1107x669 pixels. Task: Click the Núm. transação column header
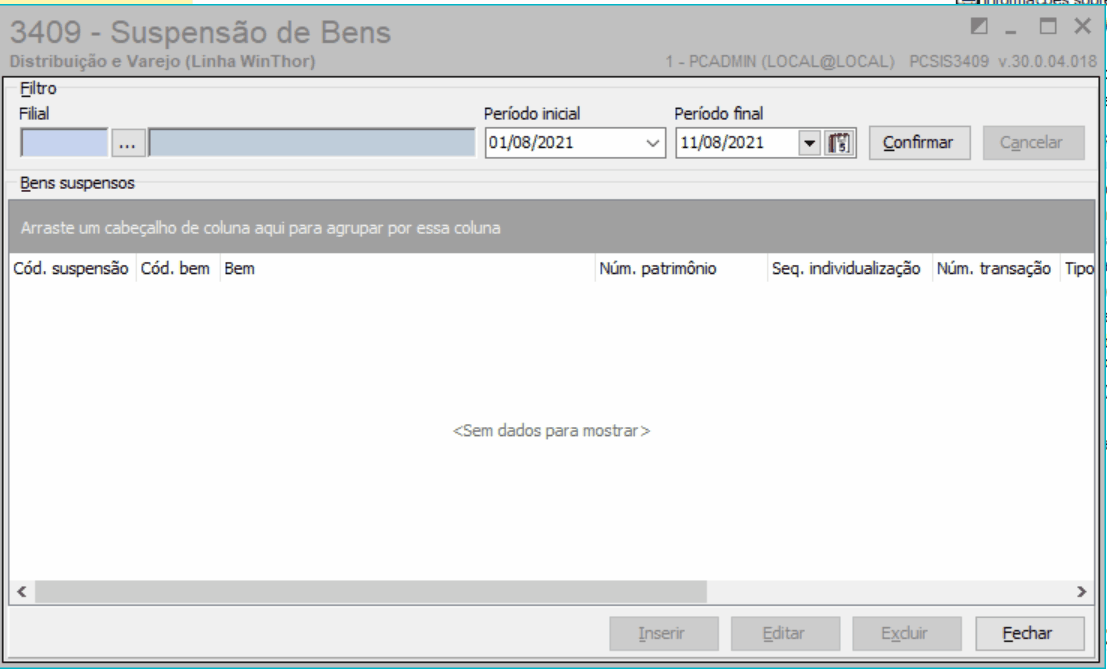coord(995,269)
